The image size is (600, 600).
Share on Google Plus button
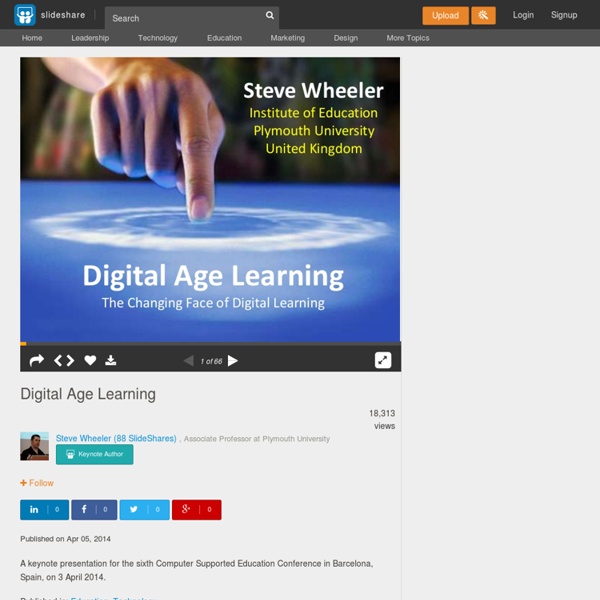click(x=196, y=510)
